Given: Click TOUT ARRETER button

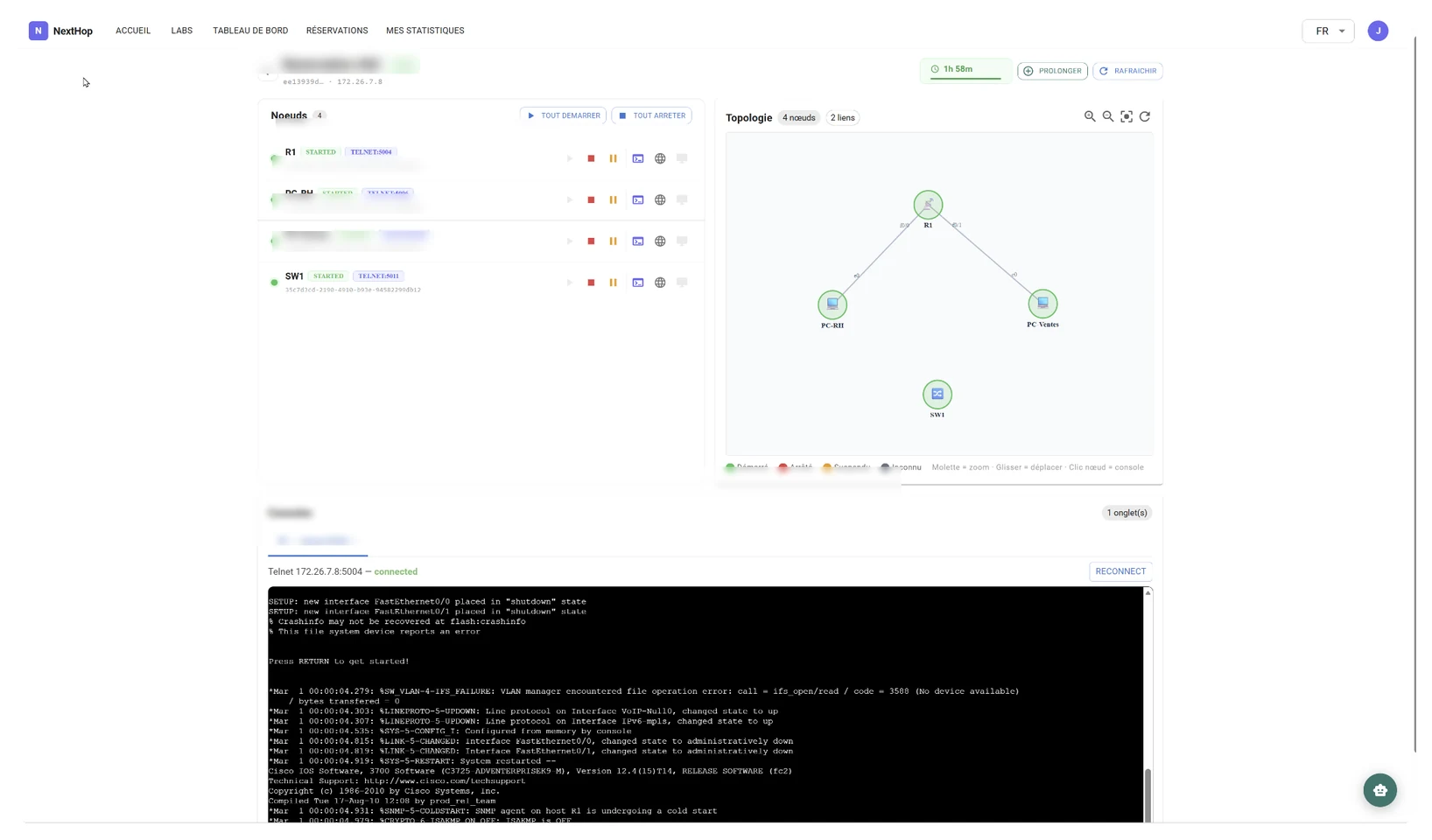Looking at the screenshot, I should pos(652,115).
